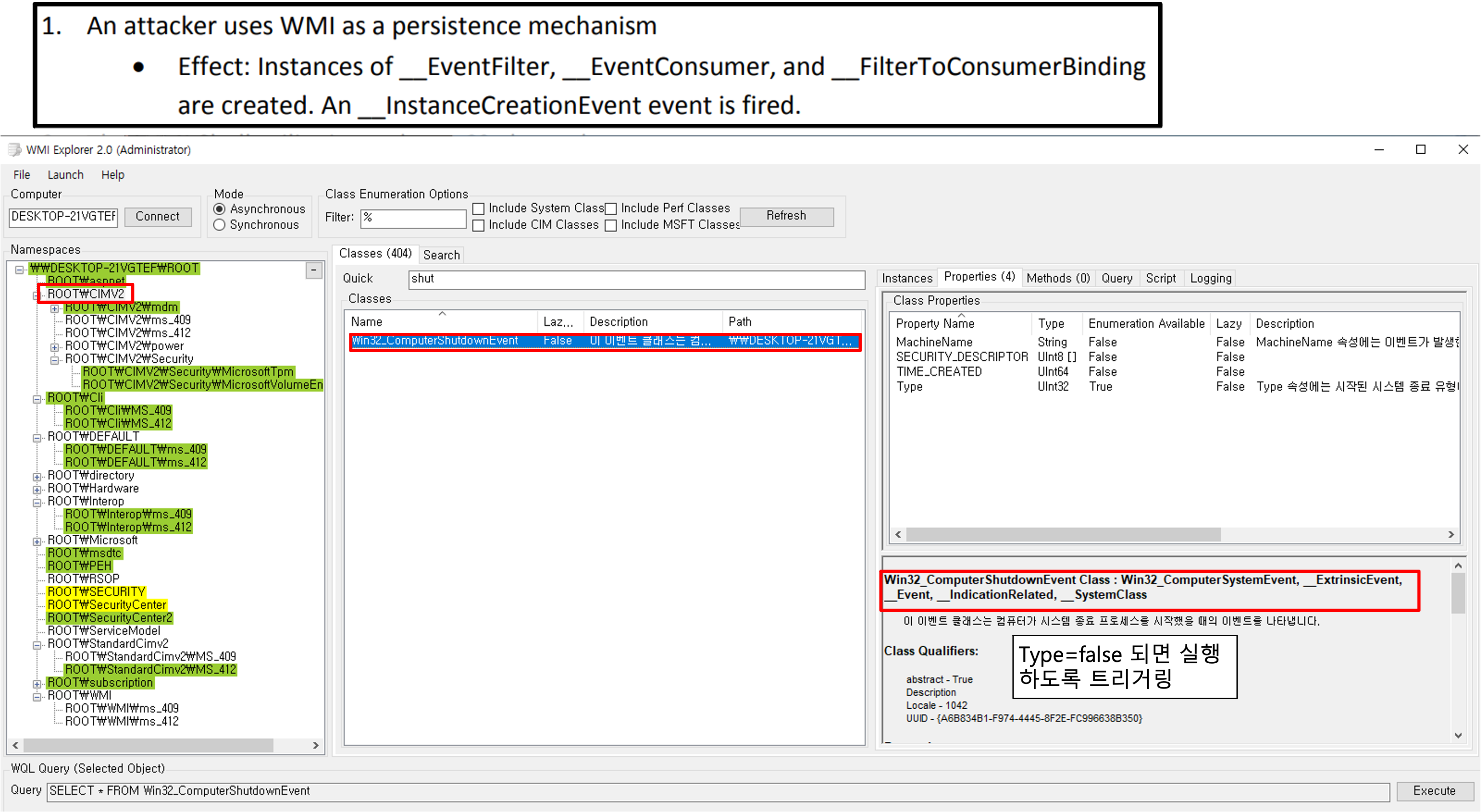
Task: Click the right arrow of the Namespaces scrollbar
Action: pos(316,745)
